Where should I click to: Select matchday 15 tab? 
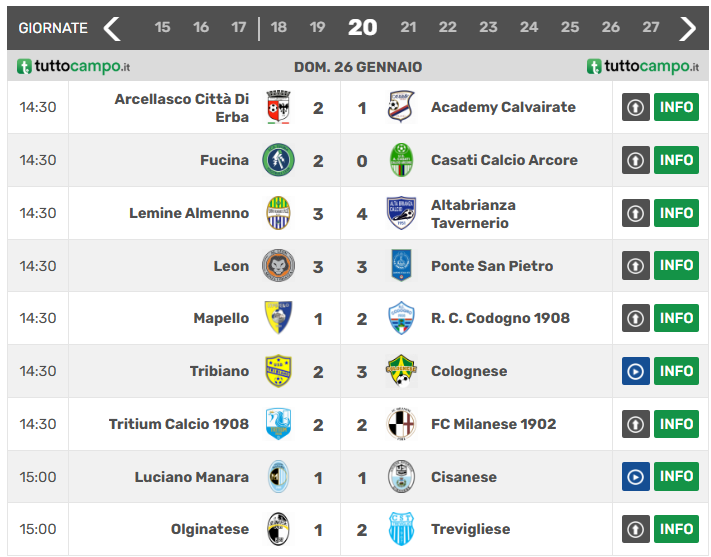click(x=163, y=28)
